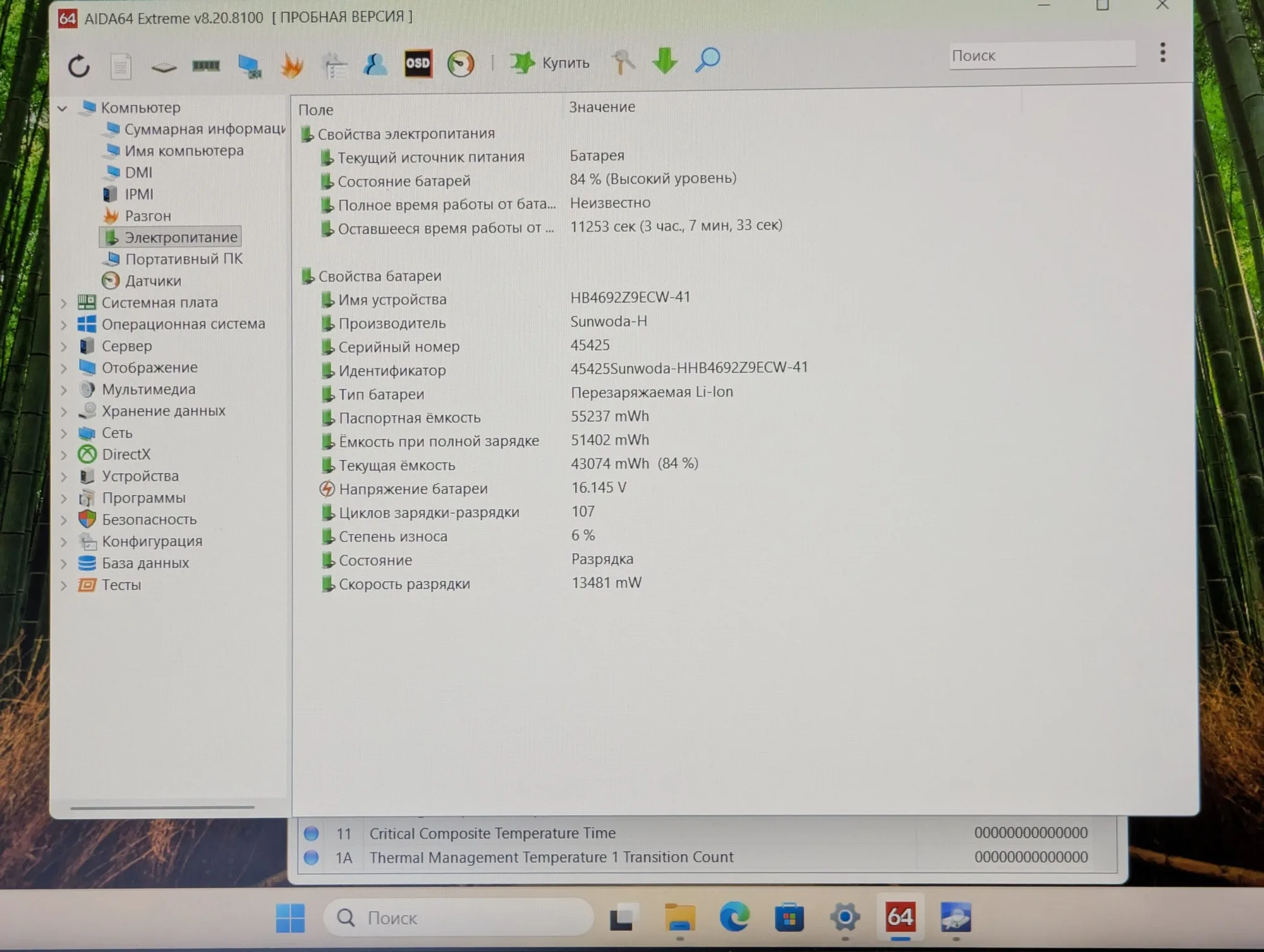Open the Датчики tree item
1264x952 pixels.
142,281
